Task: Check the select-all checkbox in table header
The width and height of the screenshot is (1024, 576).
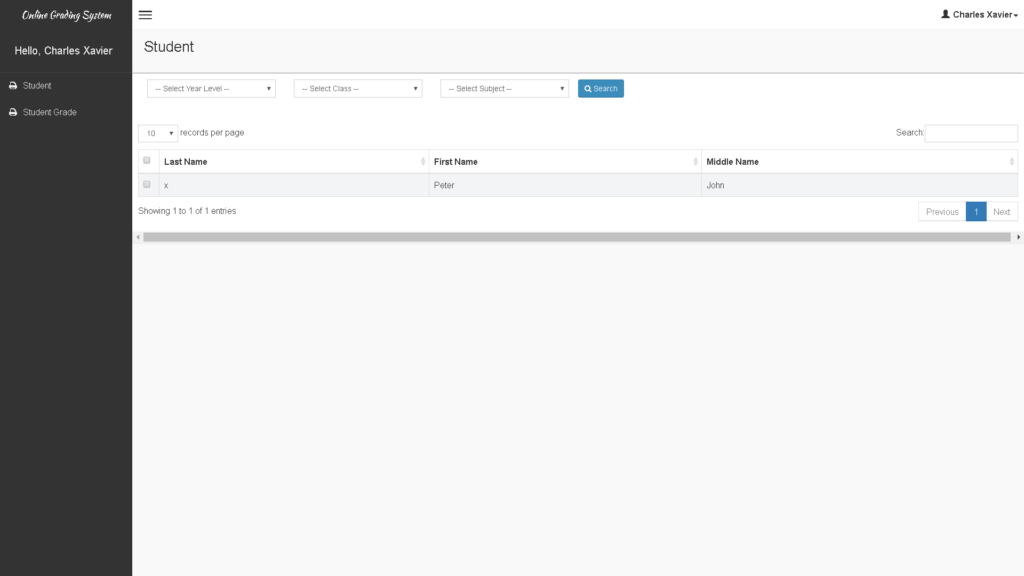Action: point(146,159)
